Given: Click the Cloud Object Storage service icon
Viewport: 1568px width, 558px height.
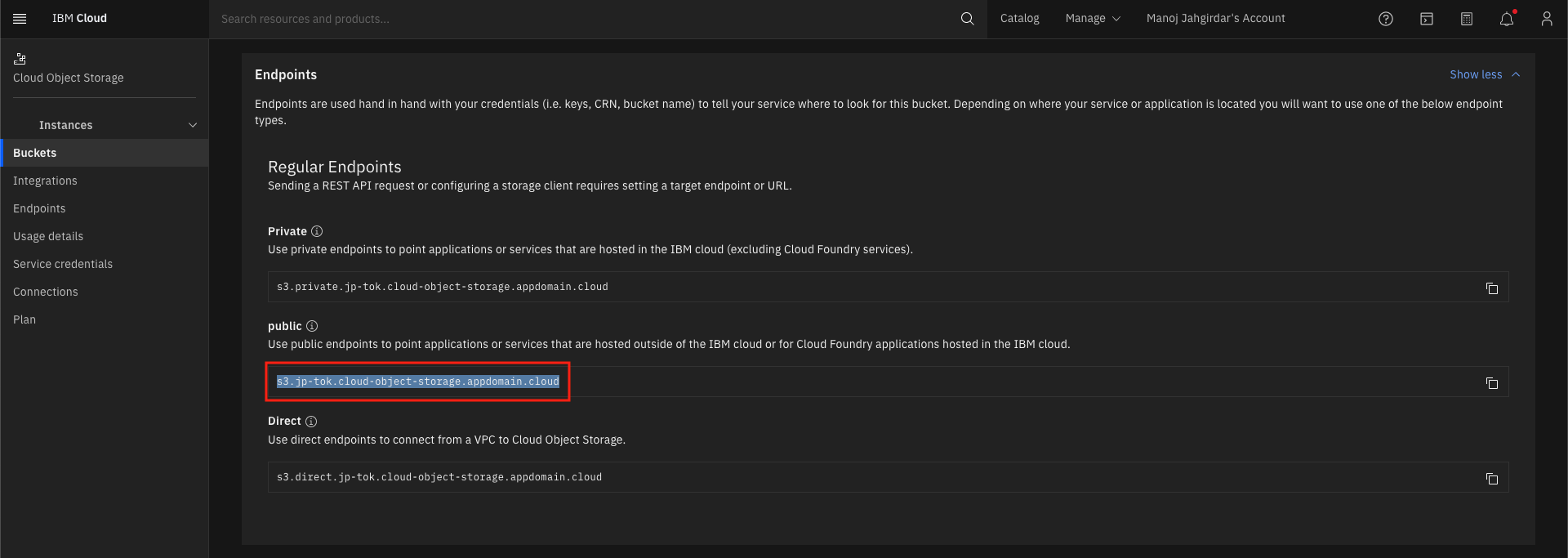Looking at the screenshot, I should point(20,58).
